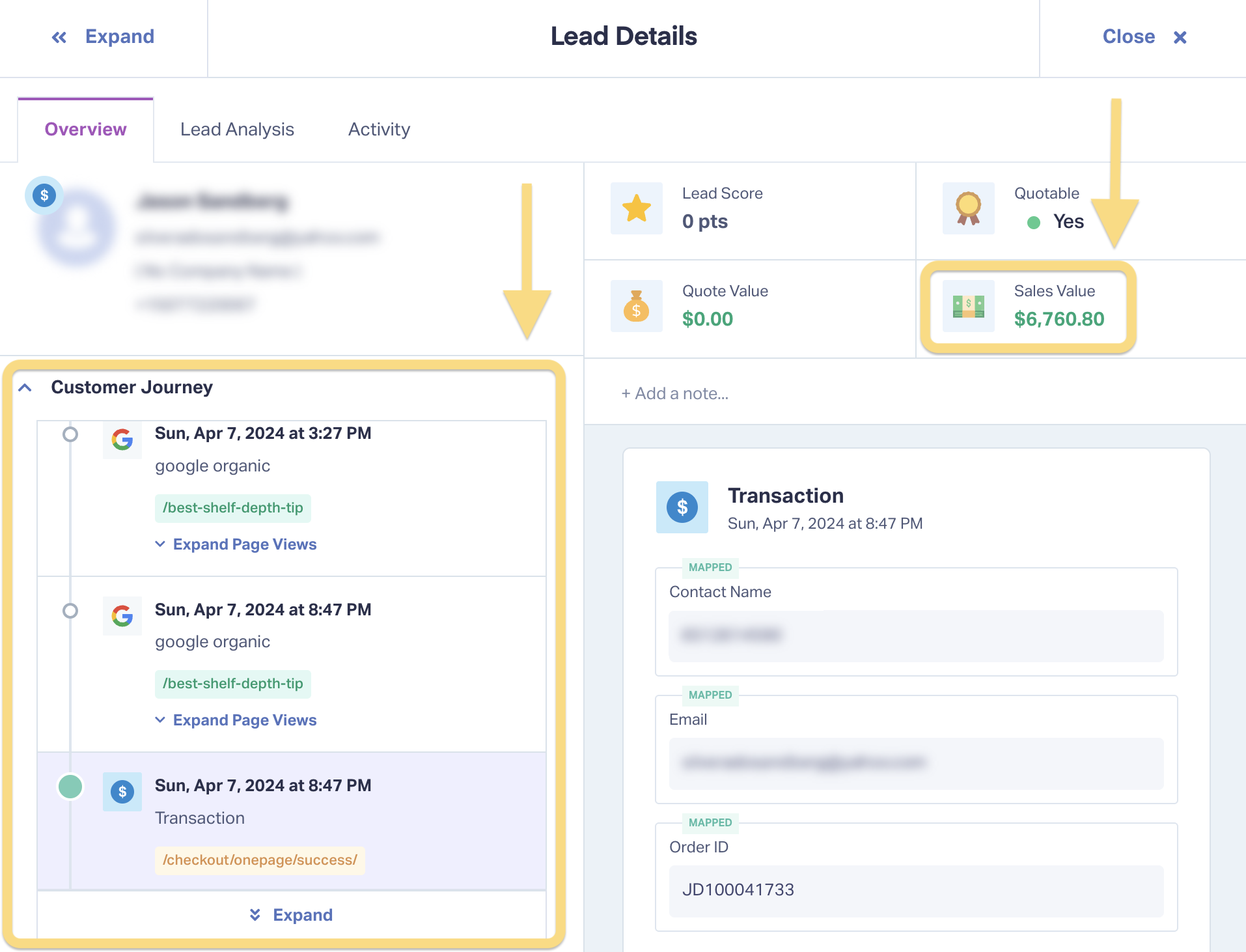Click /best-shelf-depth-tip tag under 8:47 PM visit
The image size is (1246, 952).
tap(233, 684)
